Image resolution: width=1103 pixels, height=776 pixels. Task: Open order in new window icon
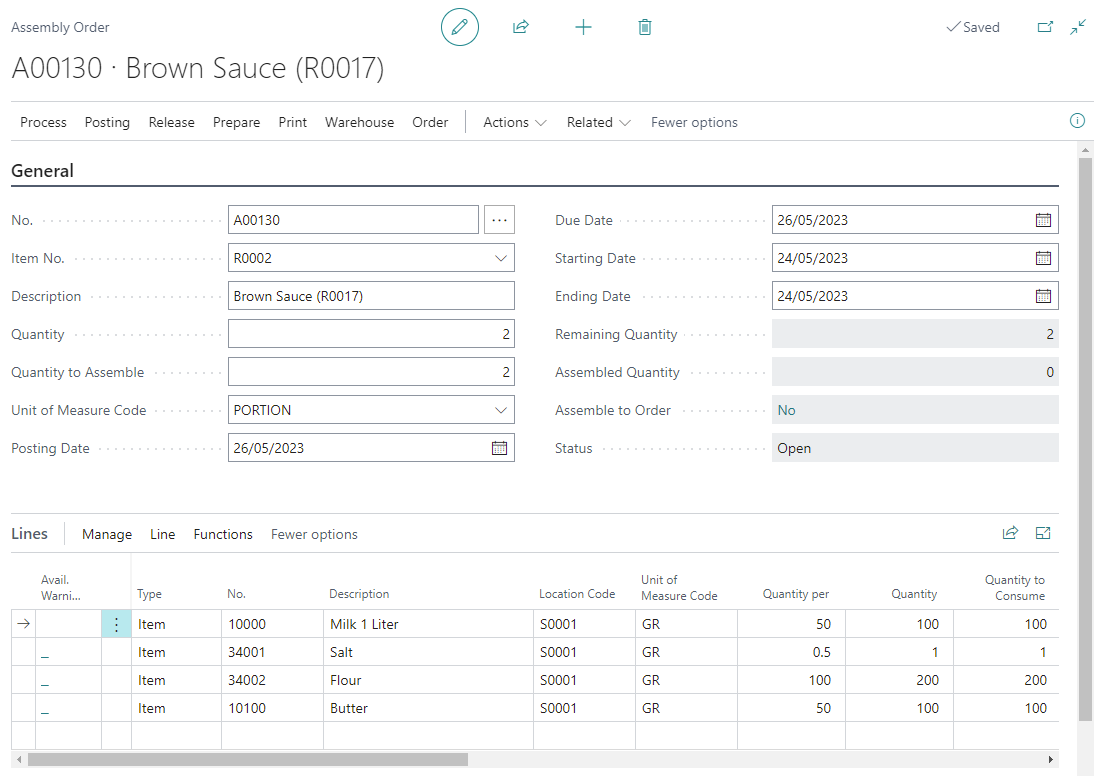click(1045, 27)
